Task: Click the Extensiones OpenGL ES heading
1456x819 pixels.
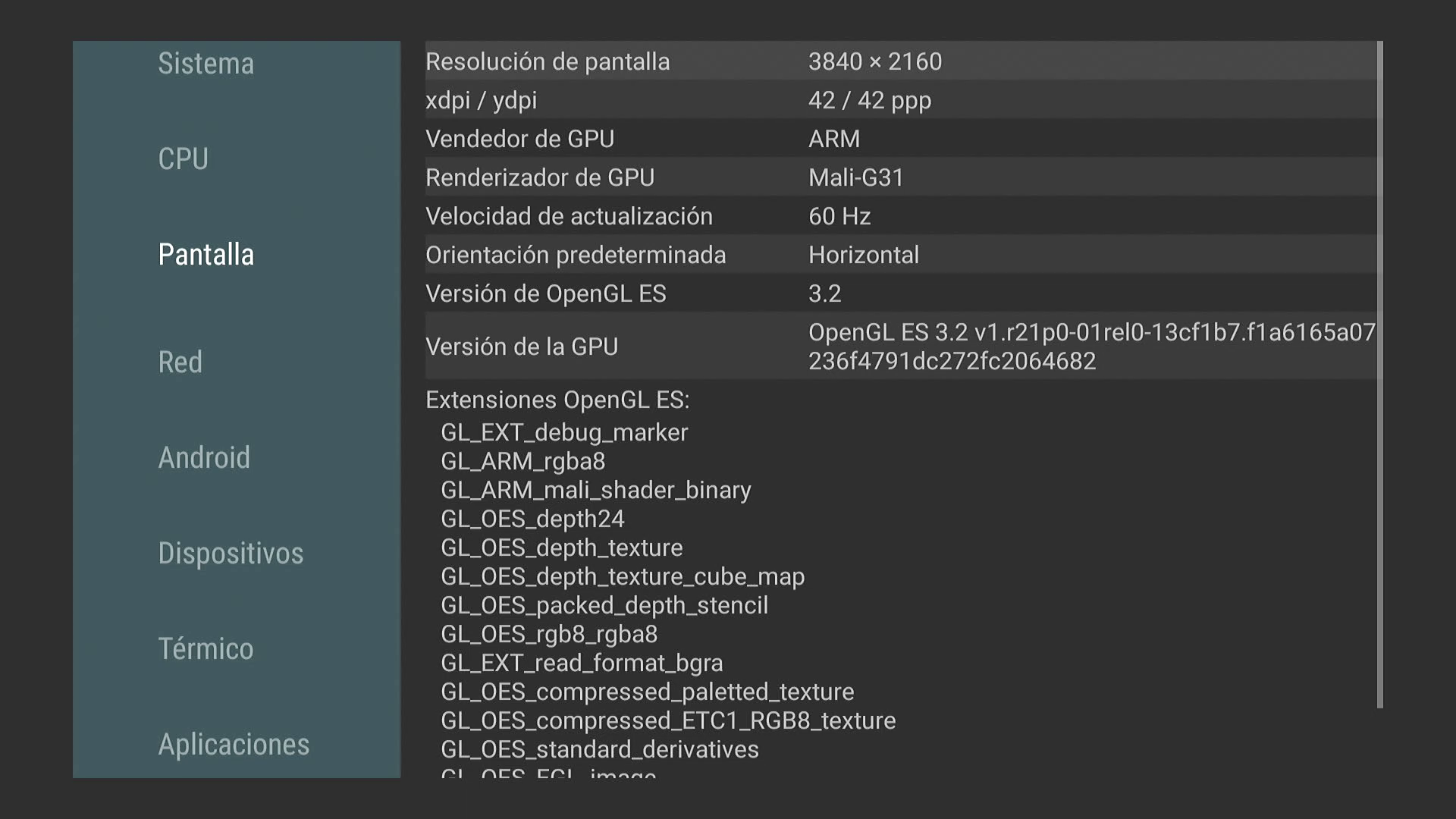Action: click(x=557, y=400)
